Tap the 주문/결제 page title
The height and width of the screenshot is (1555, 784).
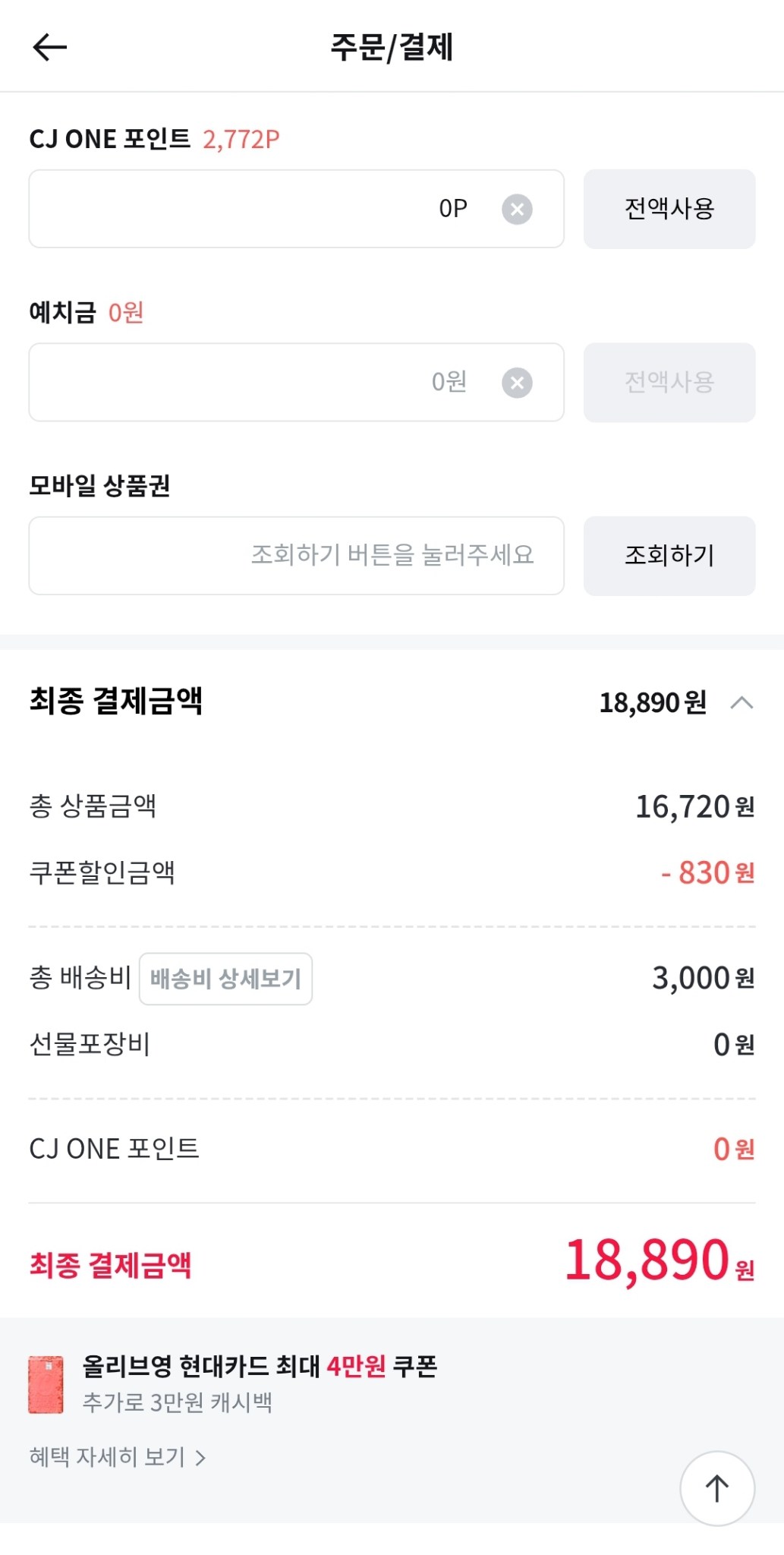(x=392, y=47)
